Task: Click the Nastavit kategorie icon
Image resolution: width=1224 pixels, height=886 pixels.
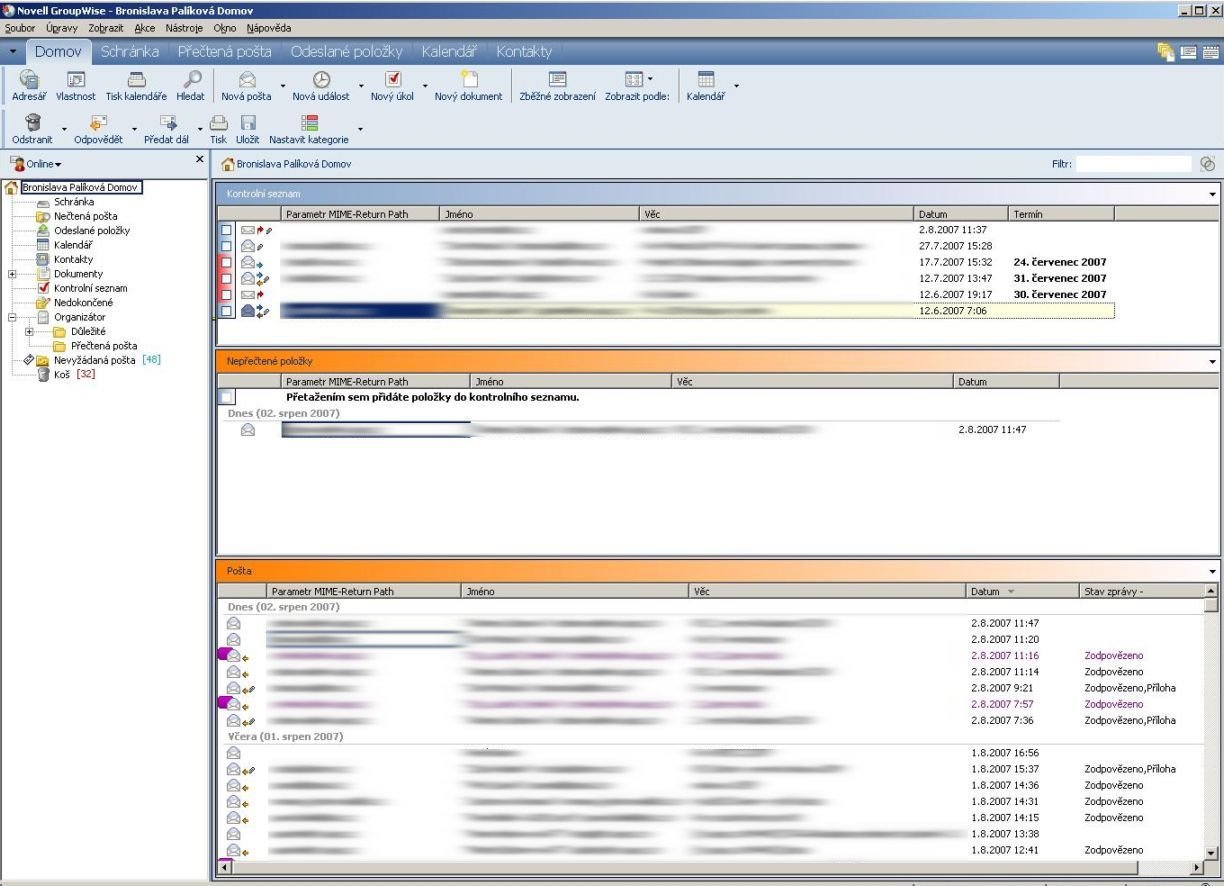Action: click(309, 123)
